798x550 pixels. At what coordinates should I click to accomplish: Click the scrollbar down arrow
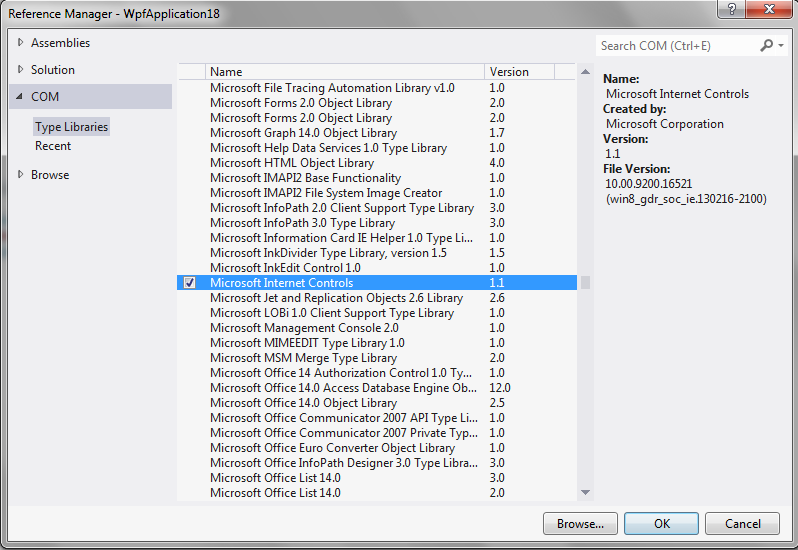point(585,492)
